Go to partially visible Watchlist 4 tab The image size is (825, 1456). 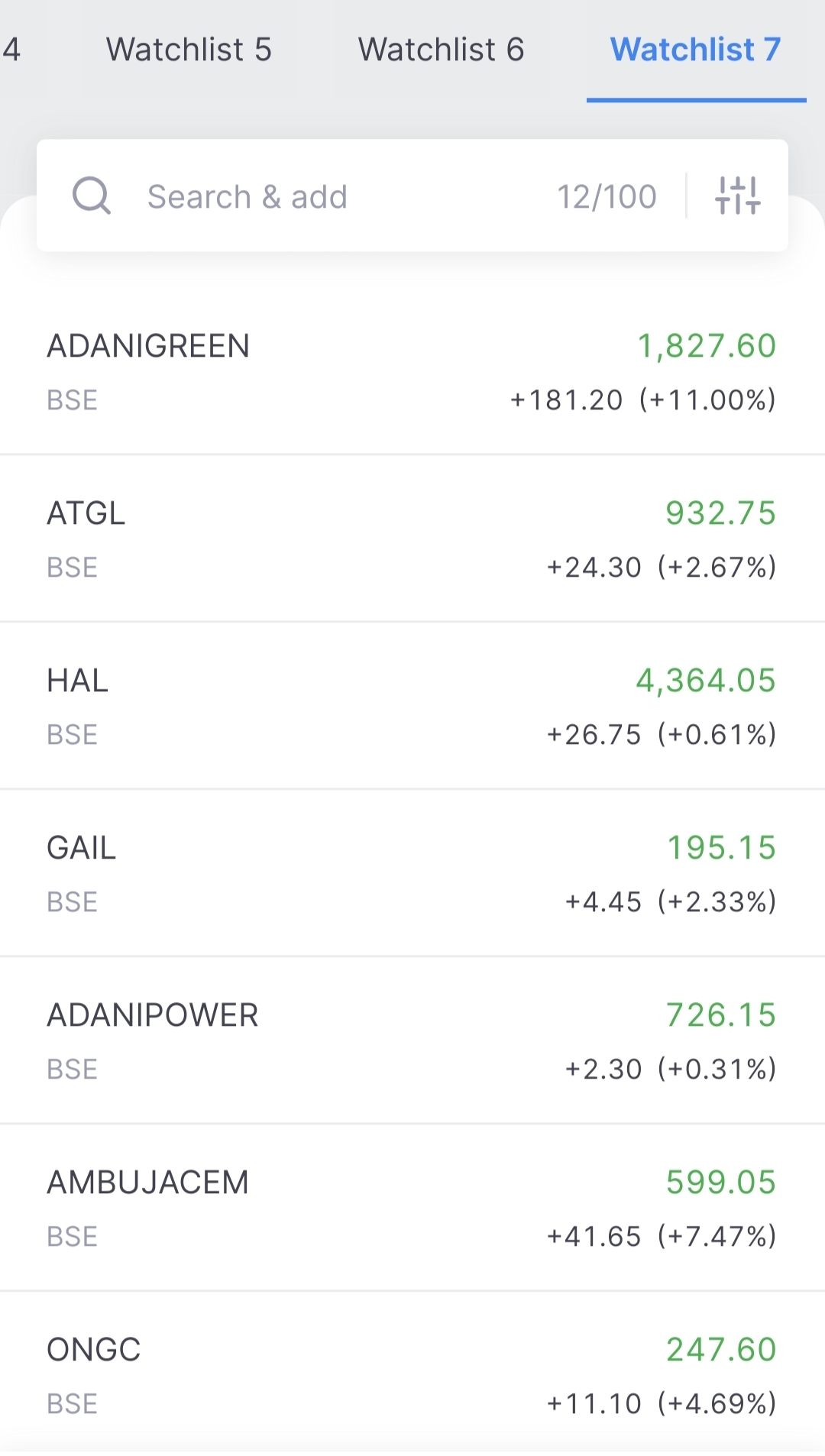coord(11,50)
